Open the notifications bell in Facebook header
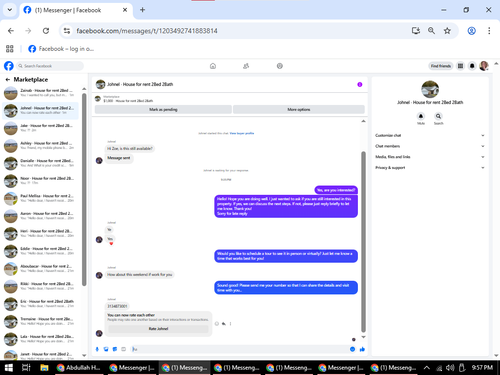500x375 pixels. click(472, 66)
